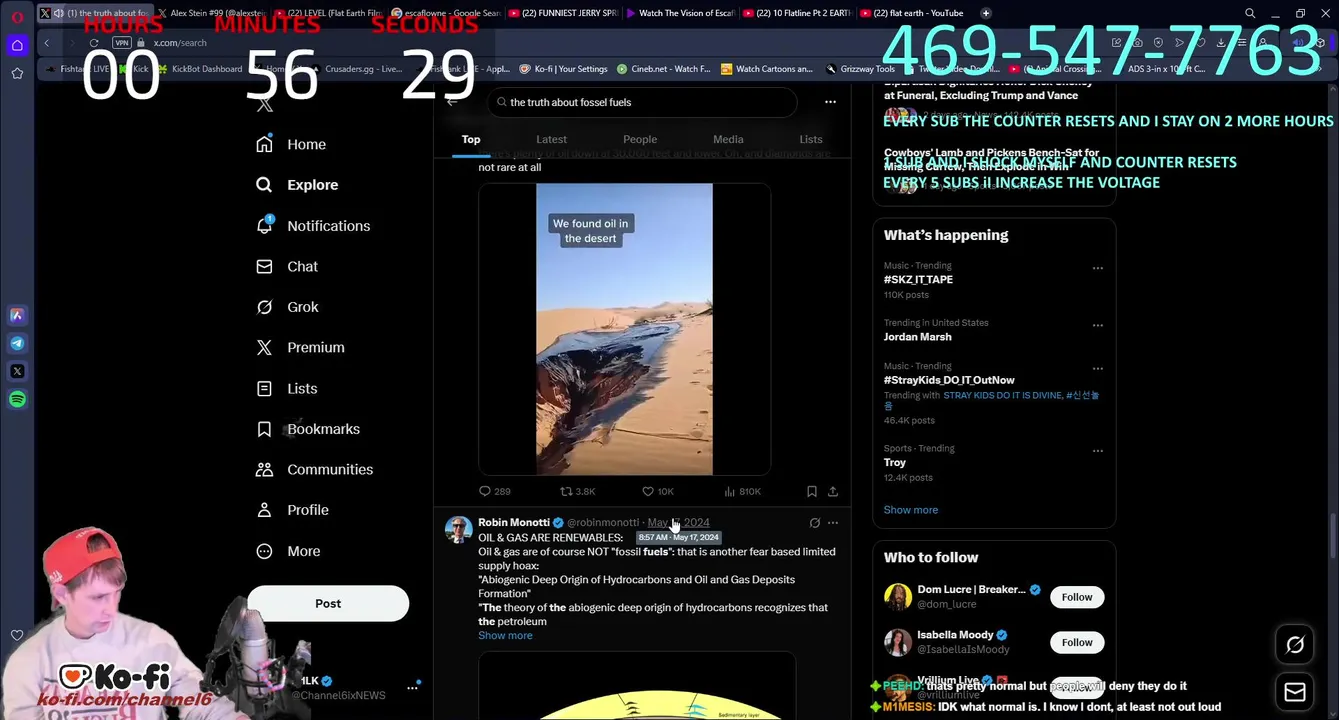Viewport: 1339px width, 720px height.
Task: Open search options three-dot menu
Action: [830, 102]
